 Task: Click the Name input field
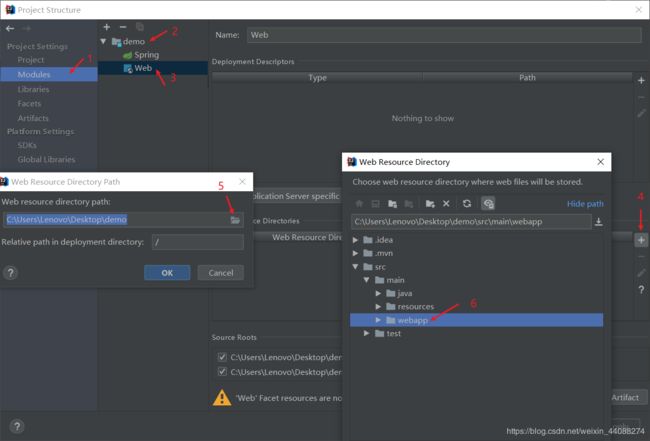[x=444, y=35]
